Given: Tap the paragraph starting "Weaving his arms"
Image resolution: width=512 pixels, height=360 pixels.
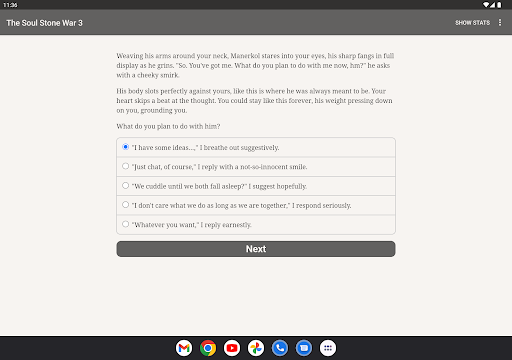Looking at the screenshot, I should pos(255,65).
